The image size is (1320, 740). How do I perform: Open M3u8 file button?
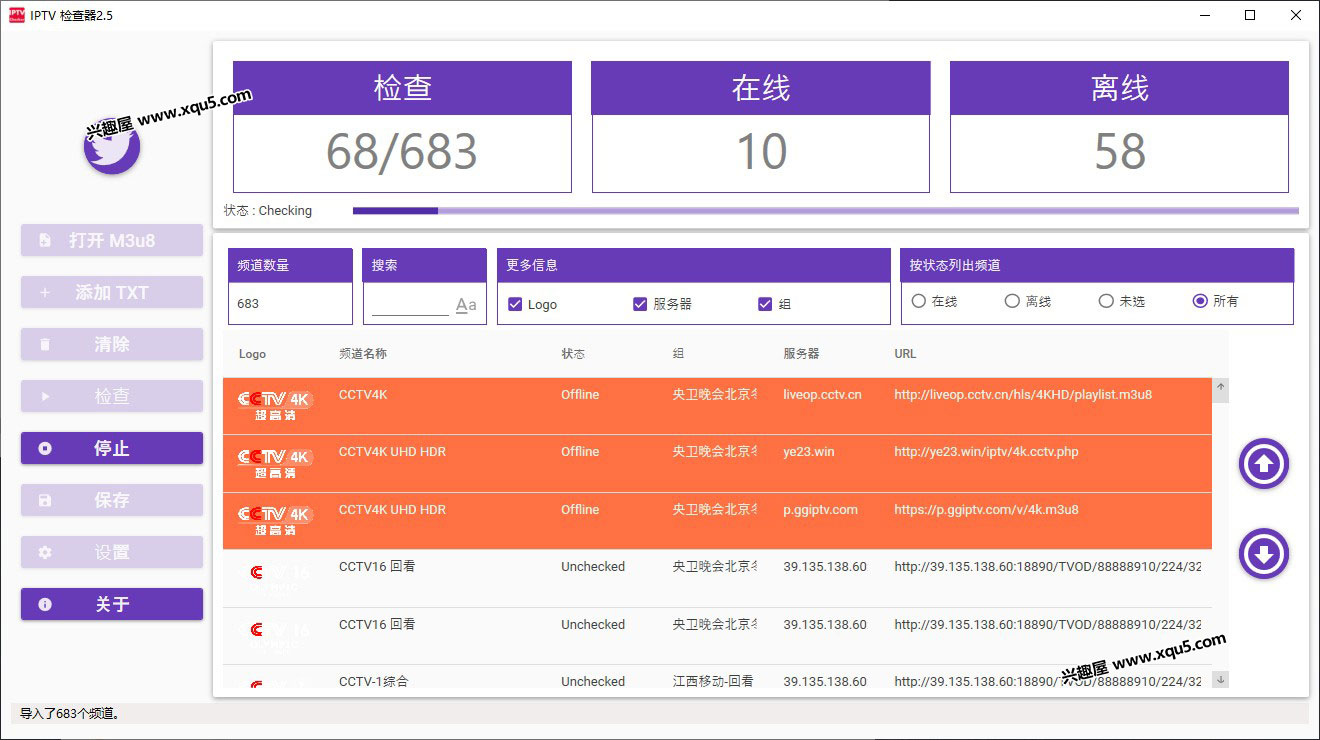click(x=112, y=240)
